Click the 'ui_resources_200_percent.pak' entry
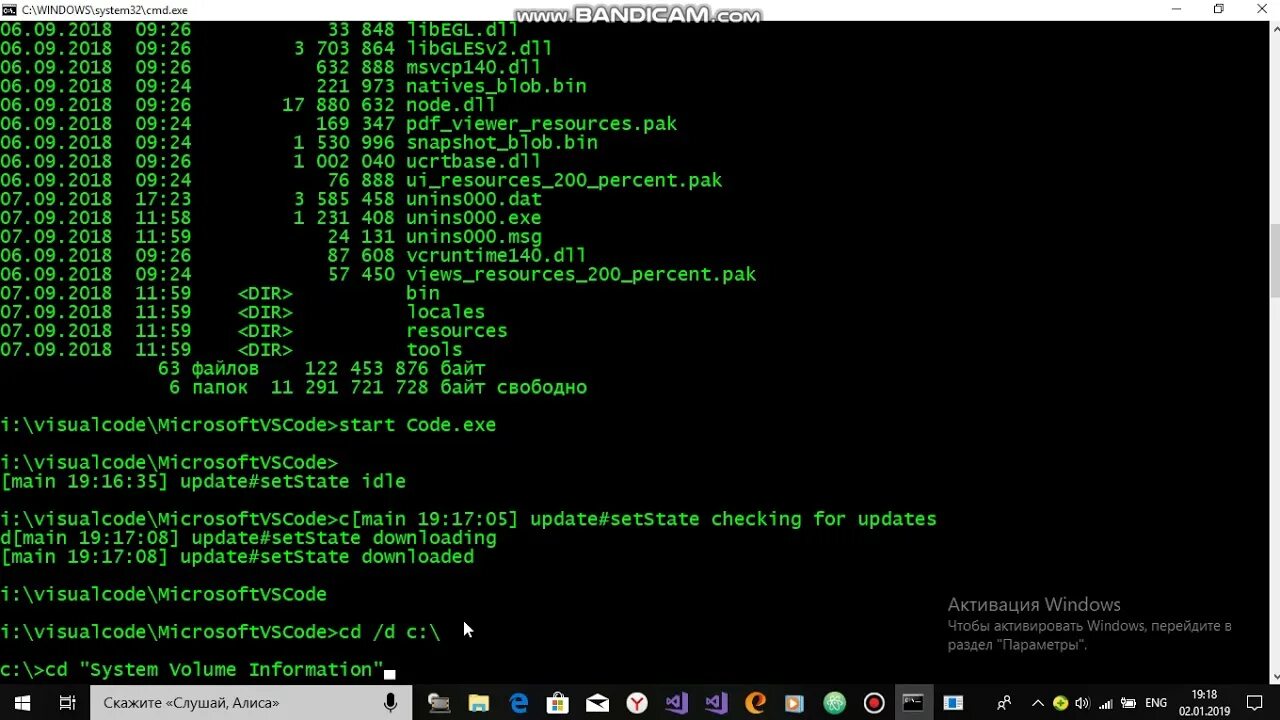 (x=564, y=180)
